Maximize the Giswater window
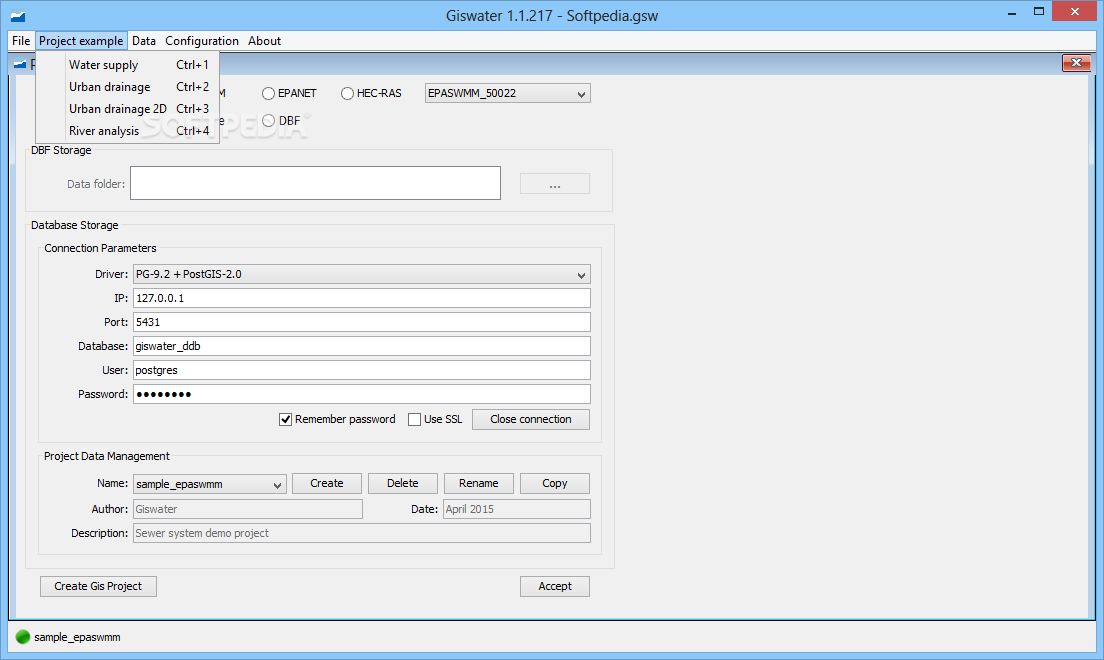1104x660 pixels. (x=1039, y=11)
